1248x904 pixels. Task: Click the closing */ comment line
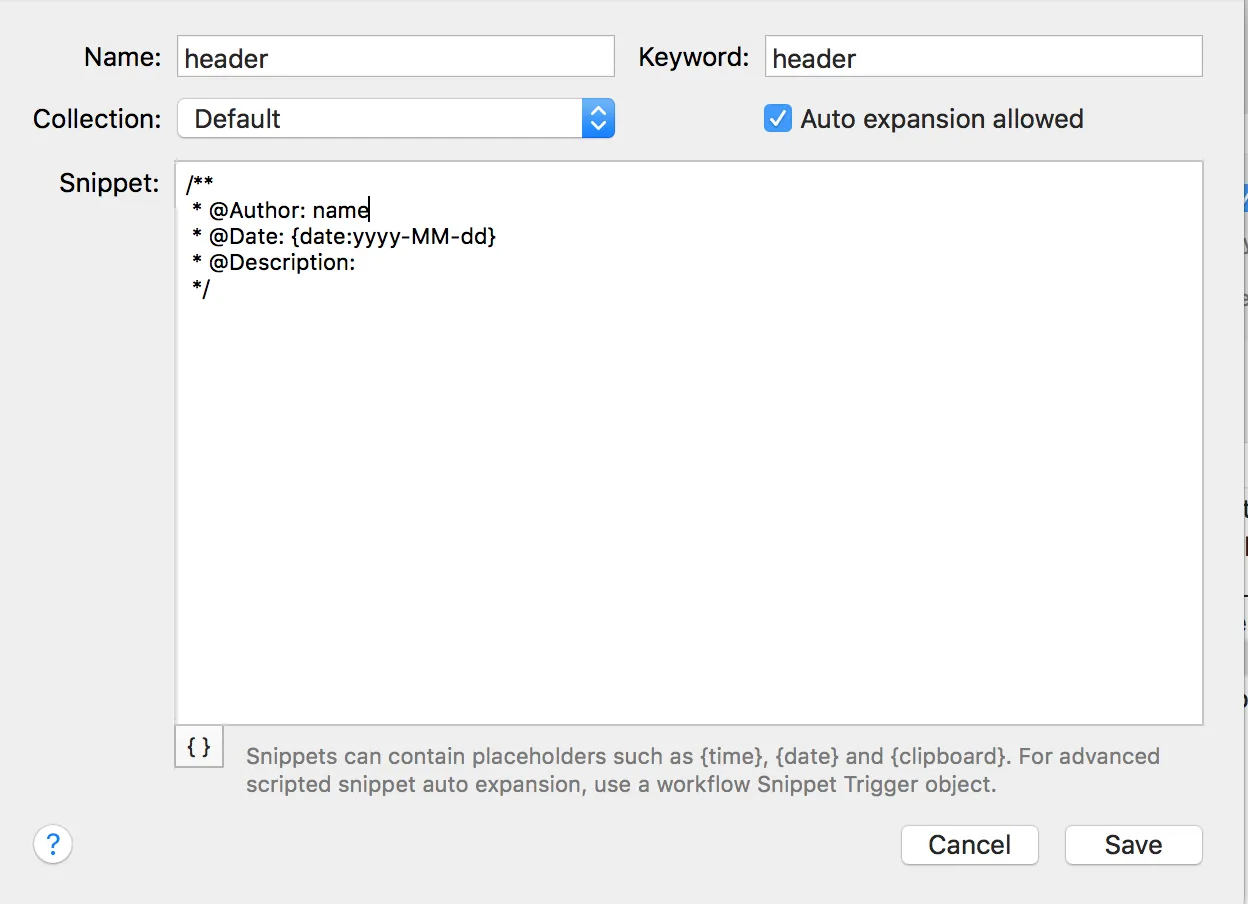pyautogui.click(x=200, y=290)
